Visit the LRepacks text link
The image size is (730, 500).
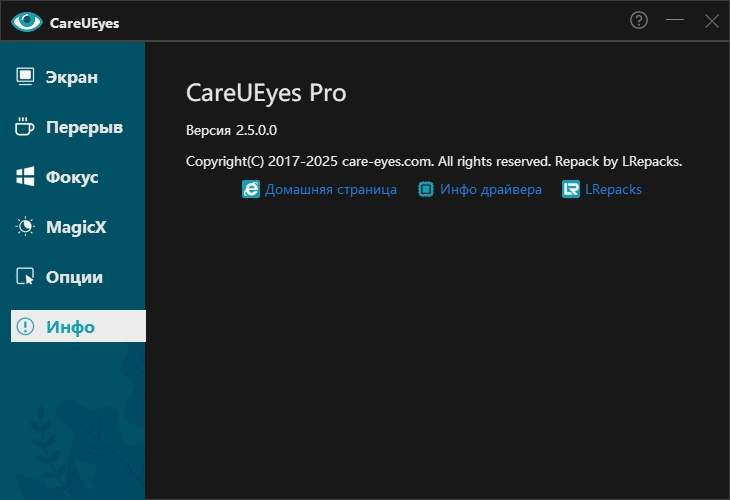coord(613,189)
